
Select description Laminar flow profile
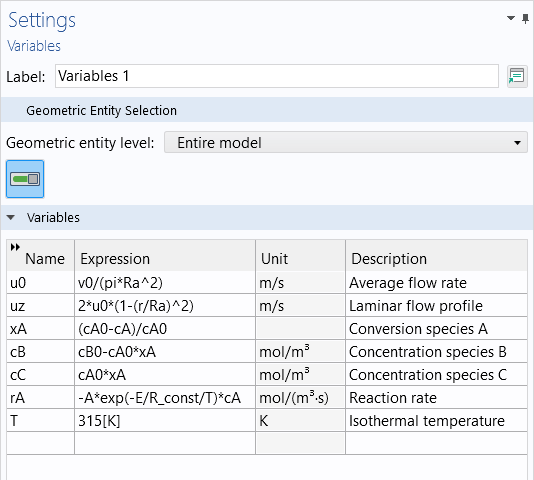pyautogui.click(x=436, y=306)
